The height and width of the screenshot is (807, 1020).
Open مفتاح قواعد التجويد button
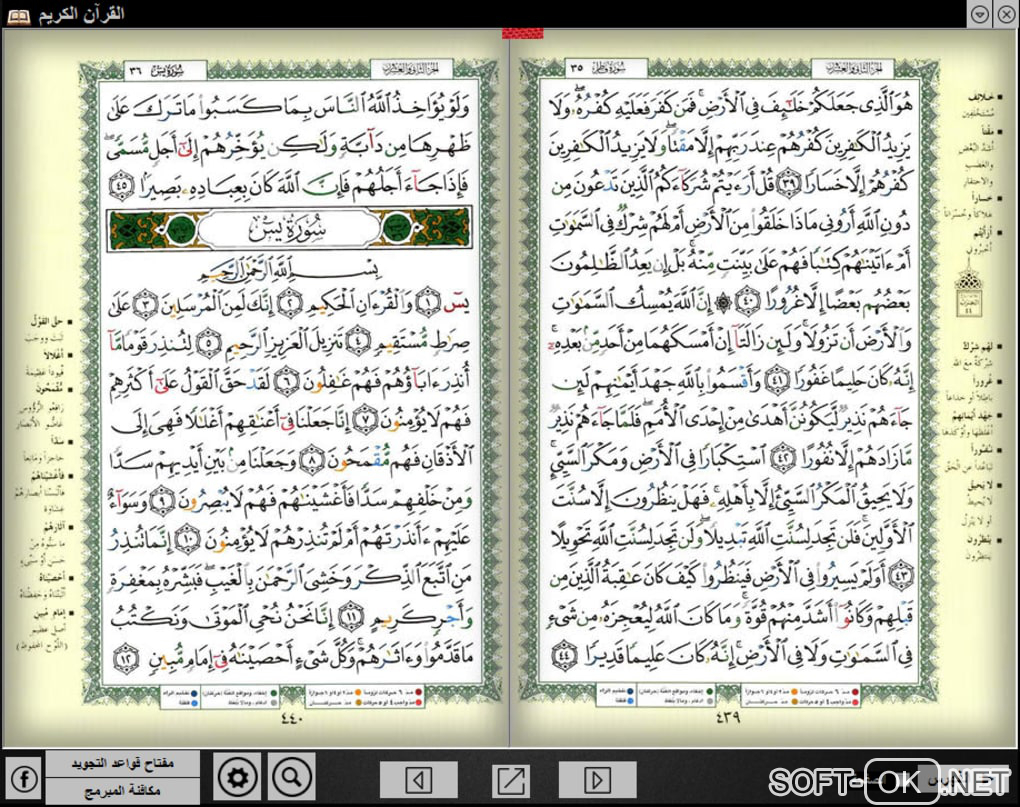pyautogui.click(x=122, y=763)
